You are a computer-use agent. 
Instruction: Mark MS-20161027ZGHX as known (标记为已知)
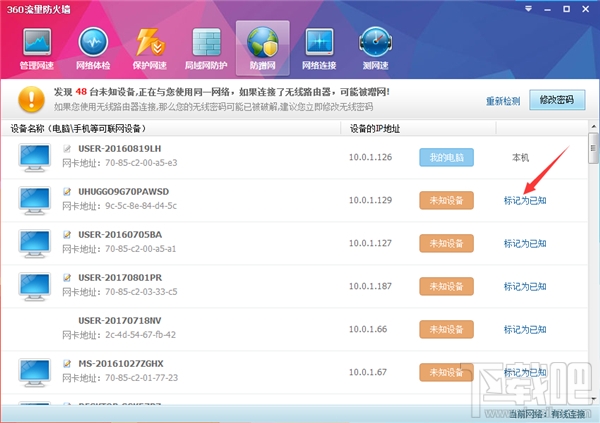click(525, 372)
